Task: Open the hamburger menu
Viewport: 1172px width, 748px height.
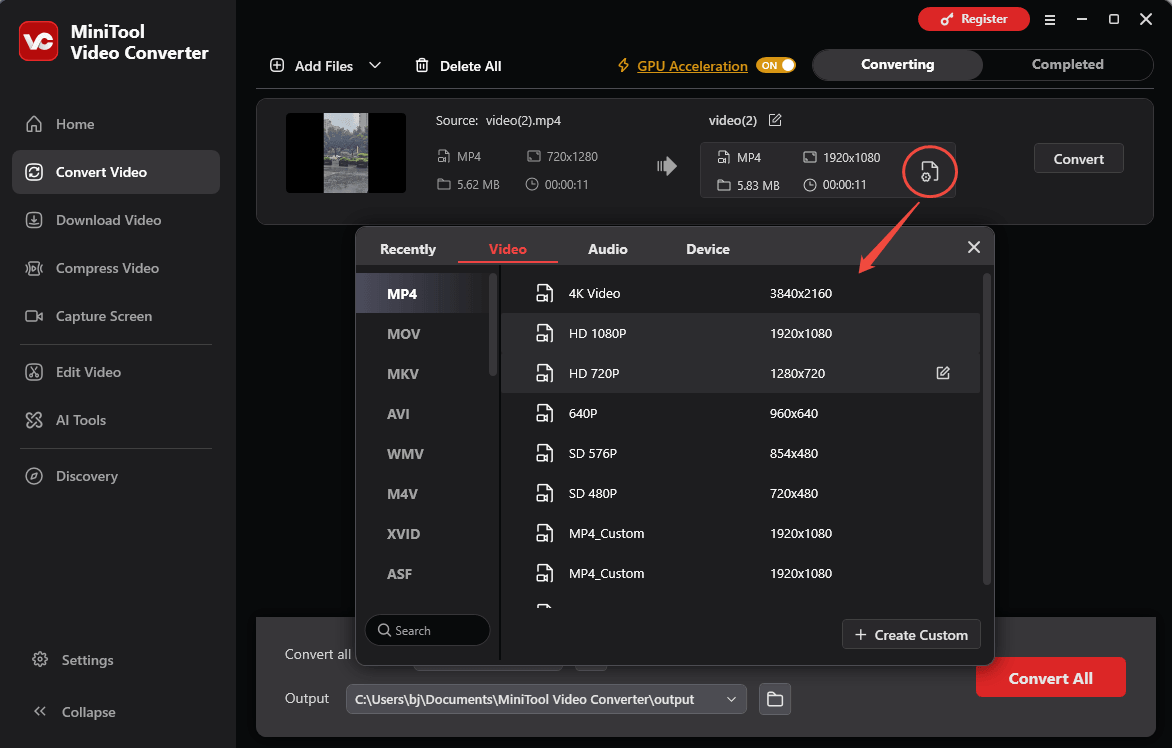Action: pos(1049,19)
